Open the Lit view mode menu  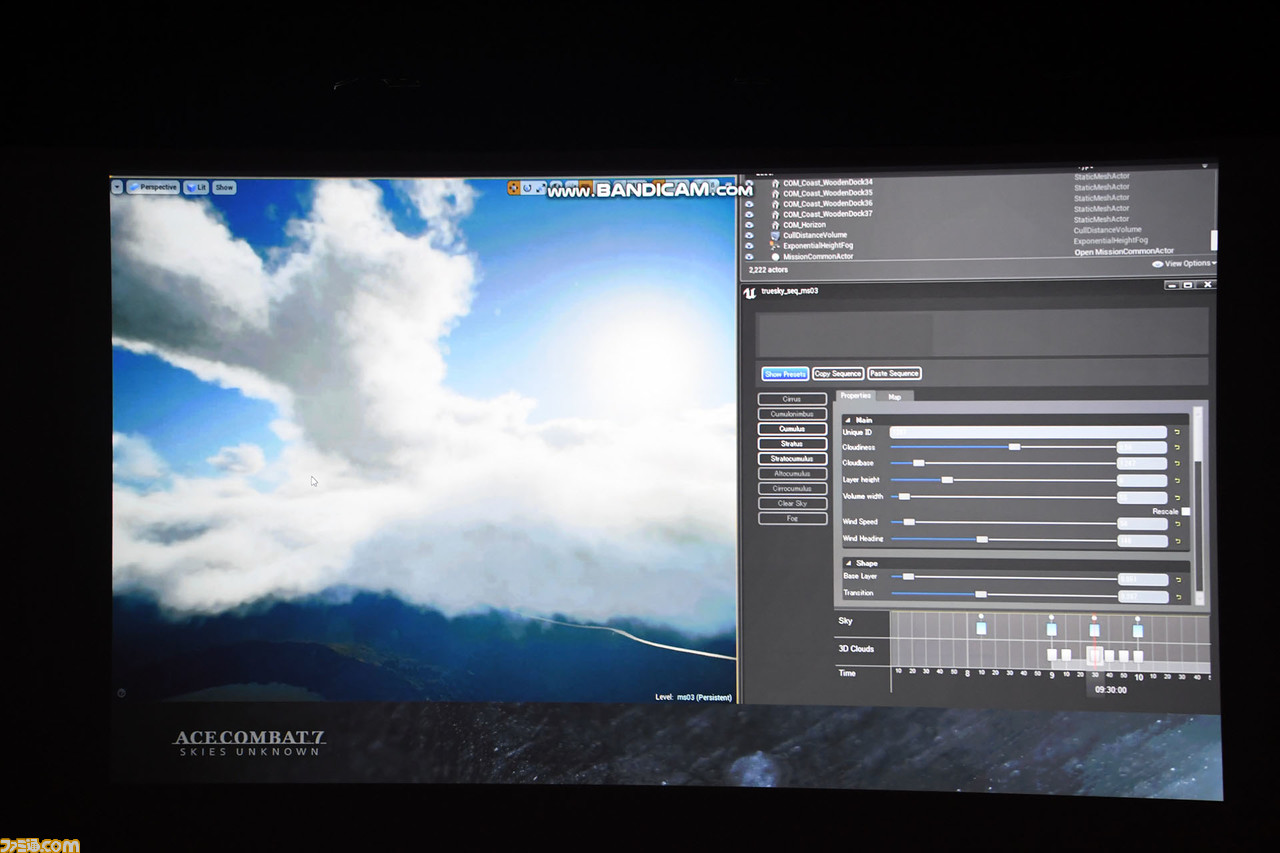(196, 187)
